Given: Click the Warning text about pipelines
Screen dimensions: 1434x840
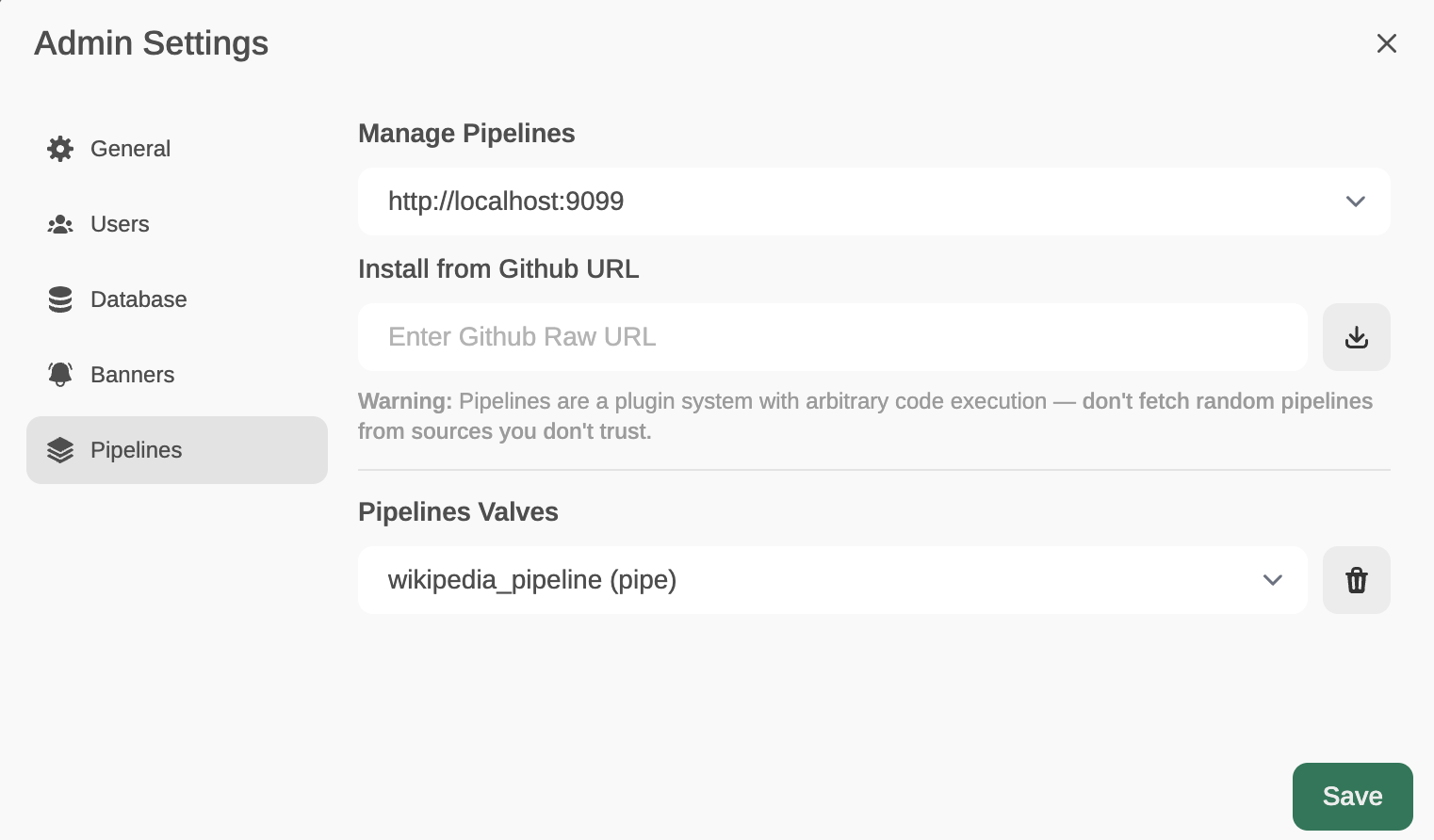Looking at the screenshot, I should (x=865, y=416).
